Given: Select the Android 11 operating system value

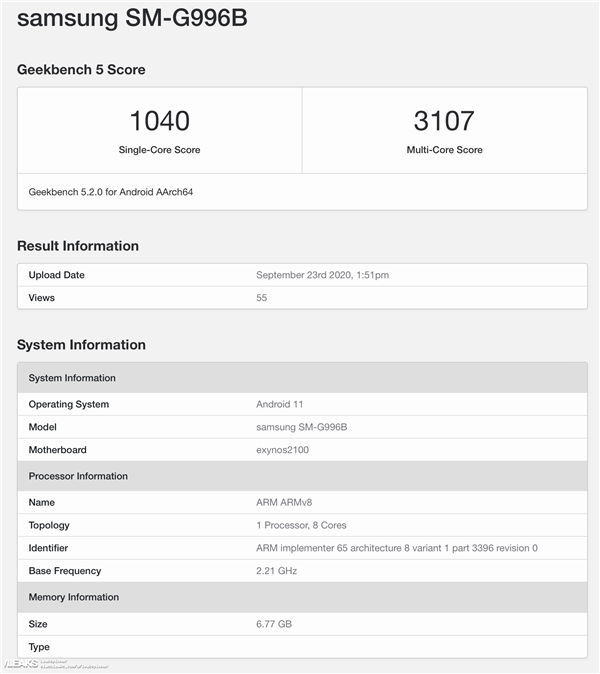Looking at the screenshot, I should coord(279,404).
